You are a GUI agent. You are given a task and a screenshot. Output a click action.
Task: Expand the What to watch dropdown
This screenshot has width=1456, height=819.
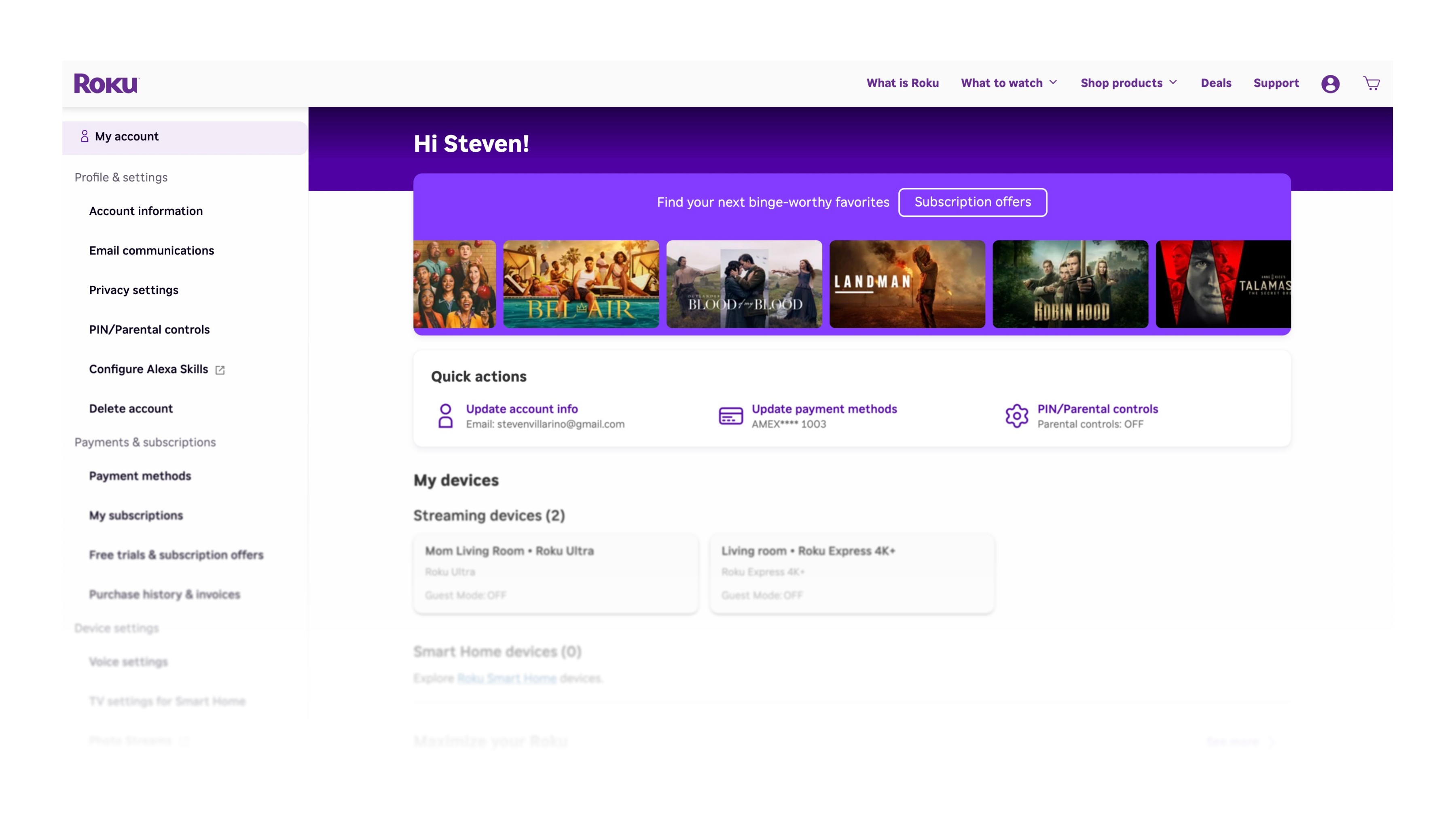tap(1009, 83)
